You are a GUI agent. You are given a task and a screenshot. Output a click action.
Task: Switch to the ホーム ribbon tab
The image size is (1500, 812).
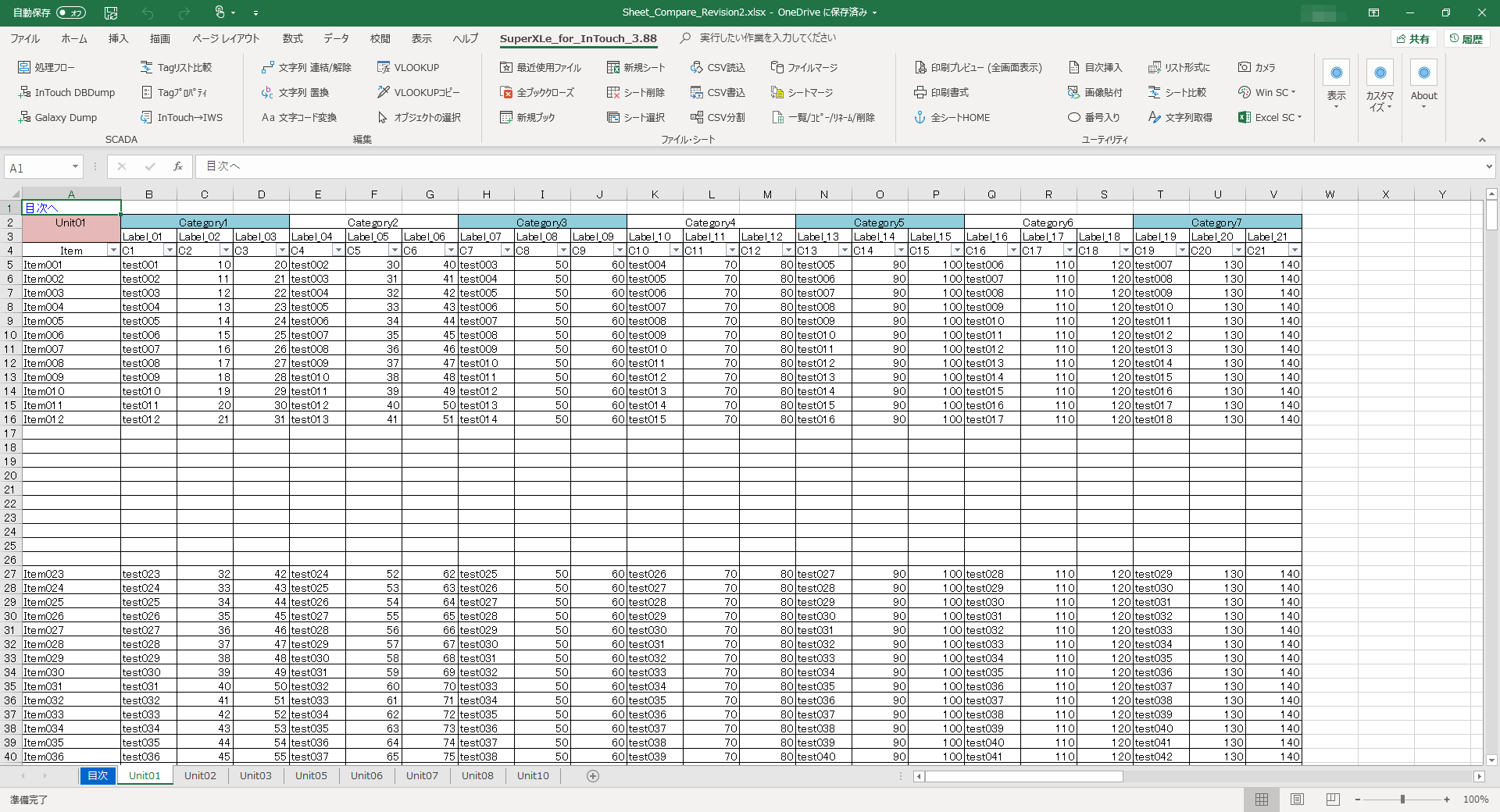(74, 38)
